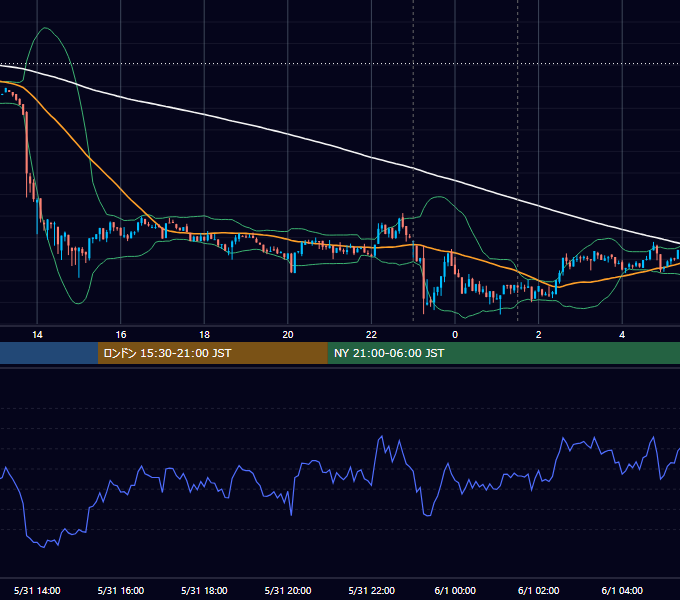680x600 pixels.
Task: Click the 14 hour label on price chart
Action: [37, 335]
